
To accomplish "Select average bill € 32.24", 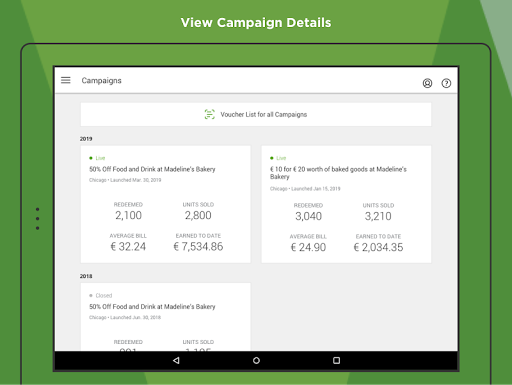I will click(x=128, y=247).
